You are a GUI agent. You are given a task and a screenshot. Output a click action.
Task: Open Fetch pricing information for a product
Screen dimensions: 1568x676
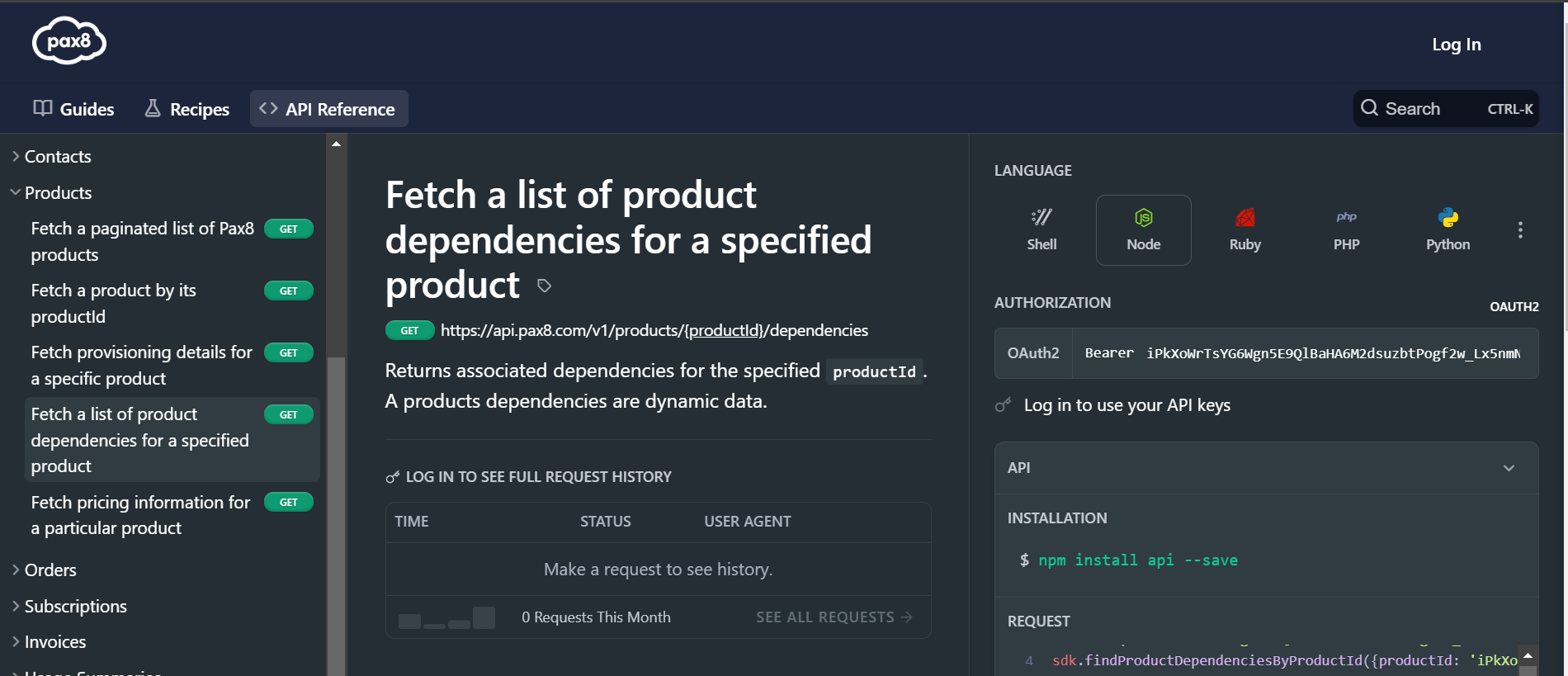tap(140, 515)
